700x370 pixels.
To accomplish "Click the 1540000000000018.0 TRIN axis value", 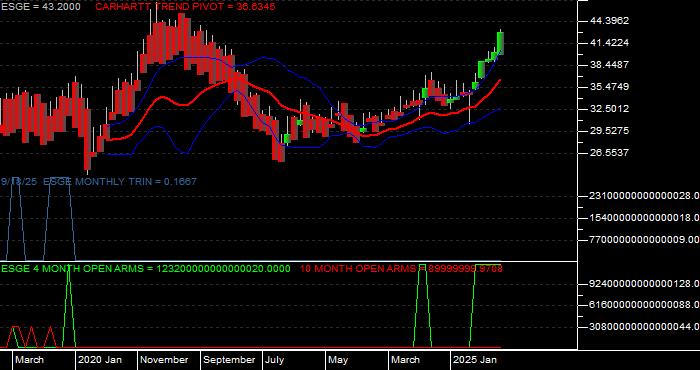I will pos(645,218).
